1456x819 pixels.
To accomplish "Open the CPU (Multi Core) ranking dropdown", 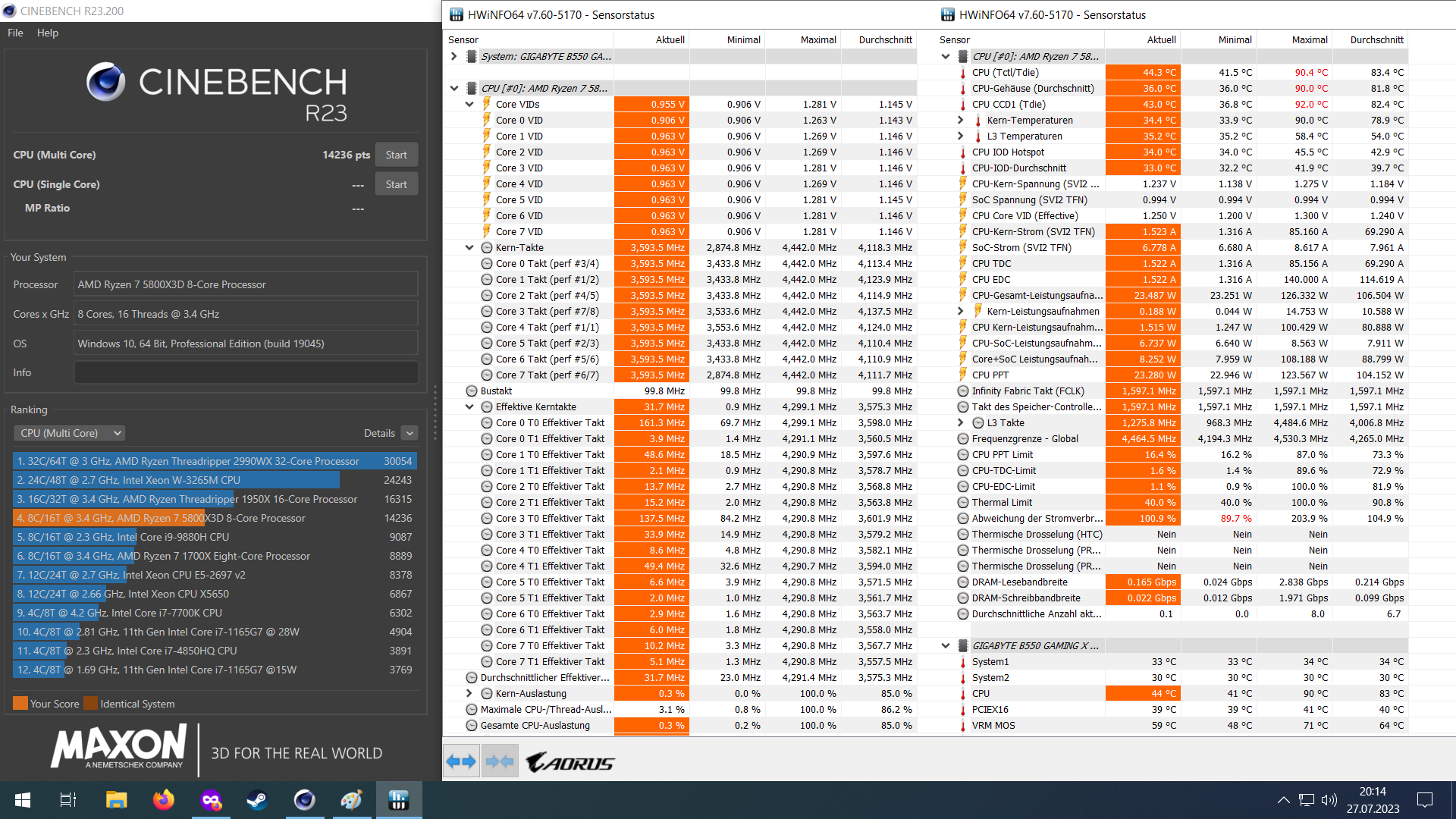I will (x=69, y=433).
